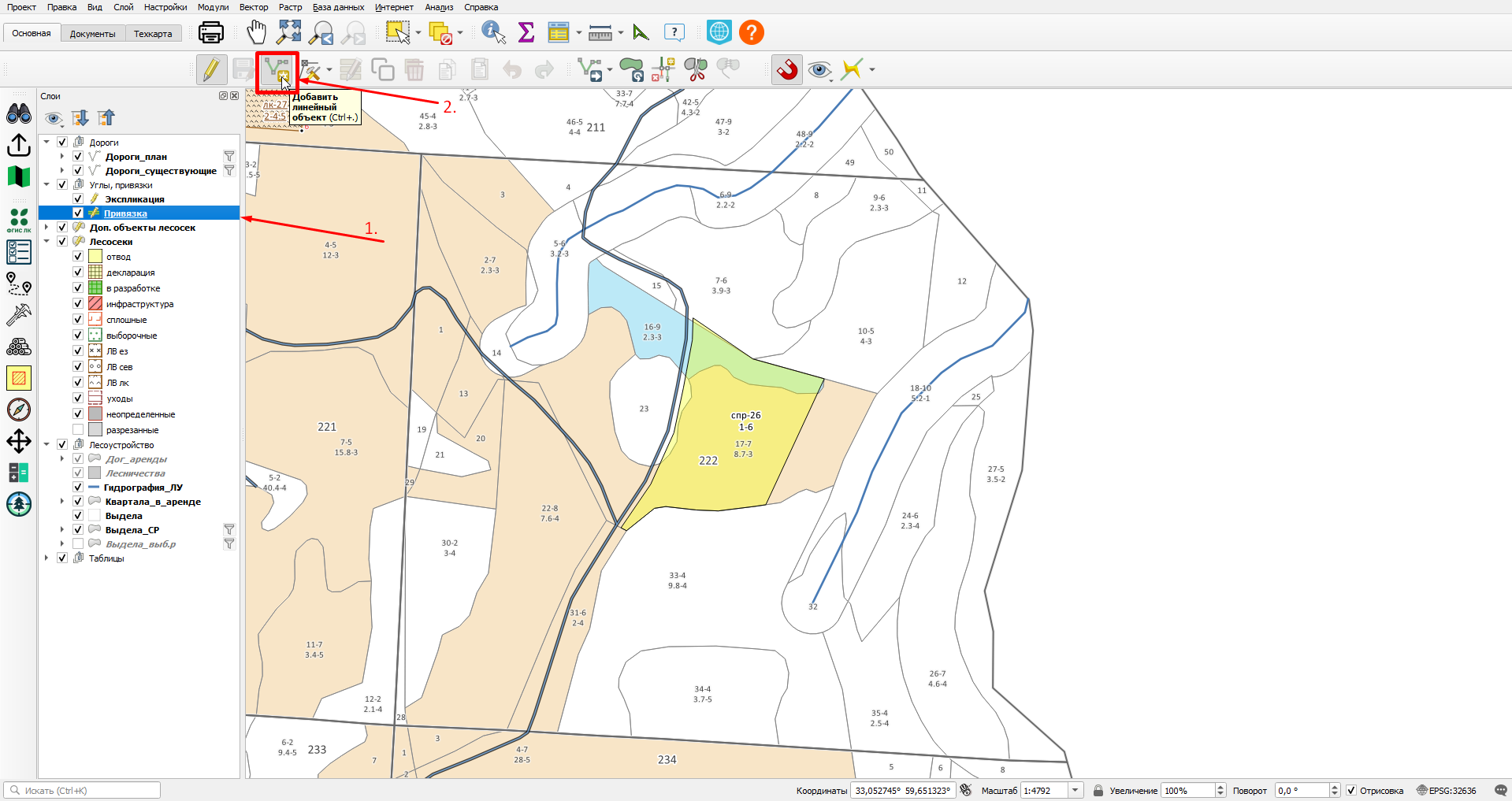Open the statistical summary sigma icon

click(526, 32)
